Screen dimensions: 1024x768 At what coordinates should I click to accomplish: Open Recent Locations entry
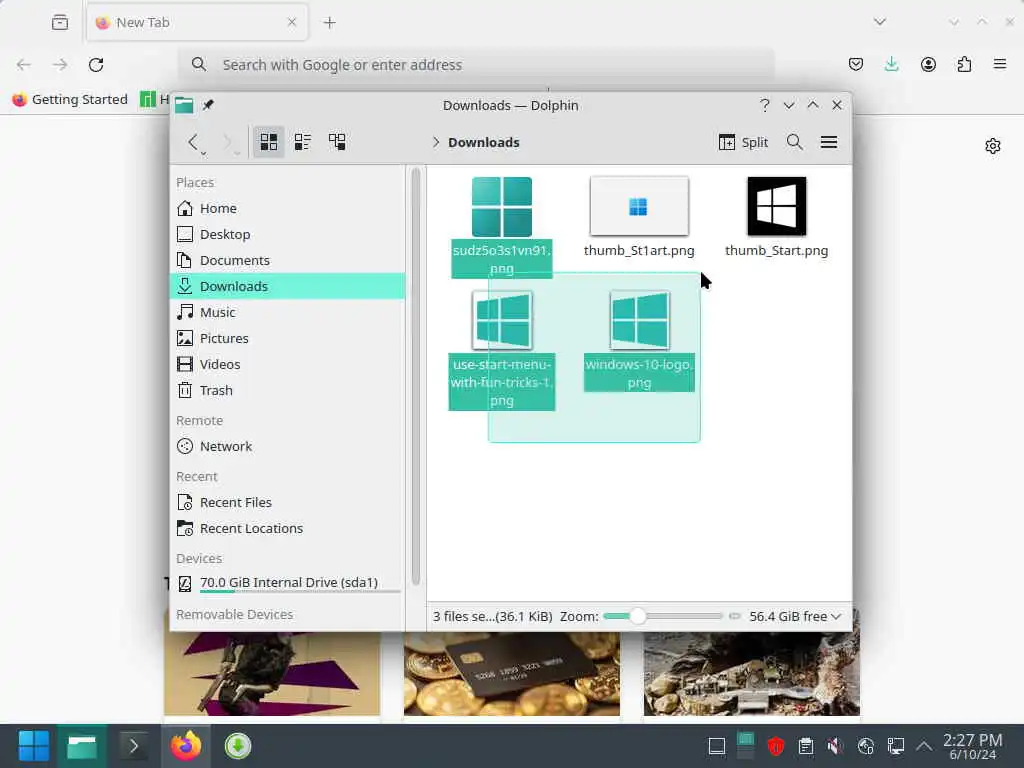tap(288, 528)
